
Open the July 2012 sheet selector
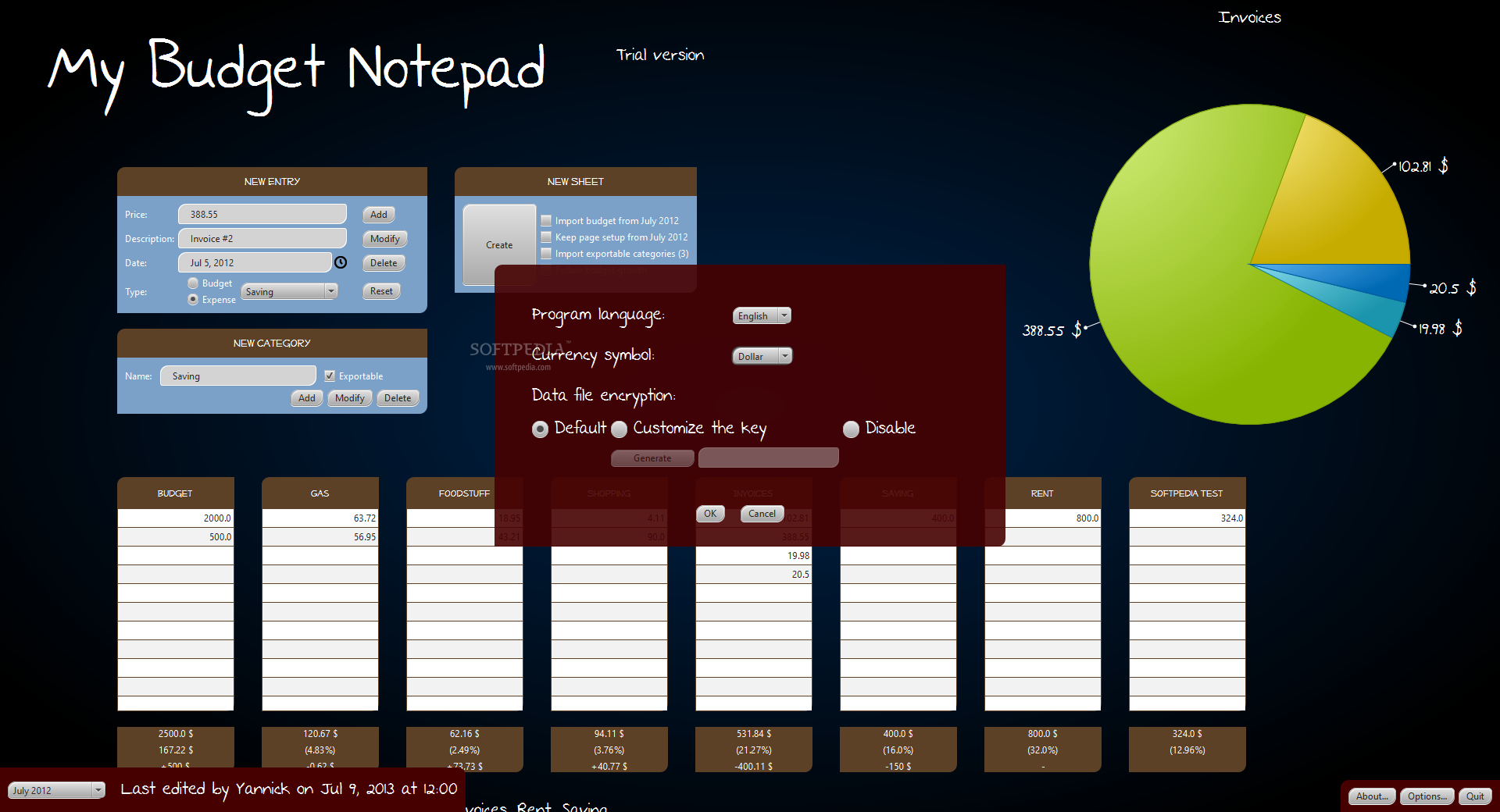pyautogui.click(x=56, y=790)
